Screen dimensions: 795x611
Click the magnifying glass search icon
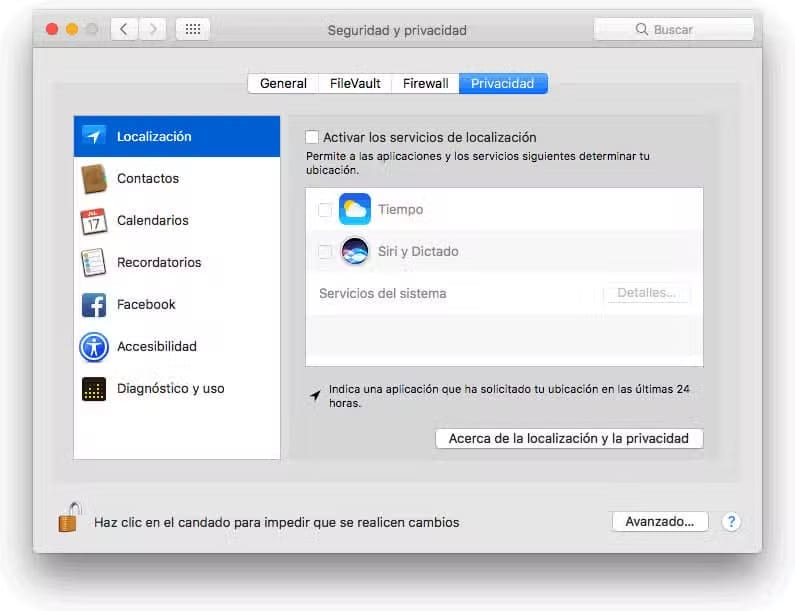coord(642,29)
